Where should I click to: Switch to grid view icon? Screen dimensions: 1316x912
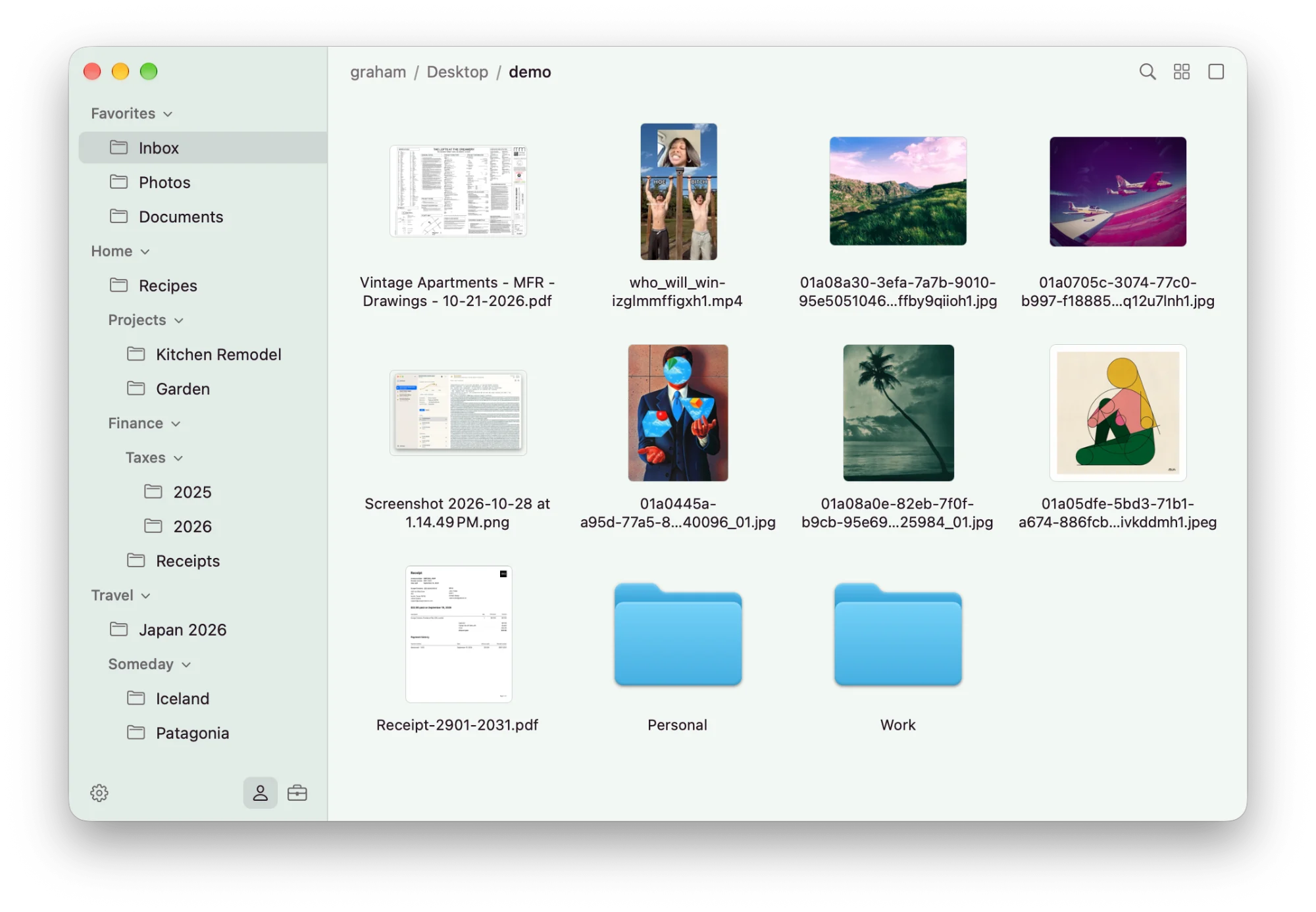tap(1181, 72)
